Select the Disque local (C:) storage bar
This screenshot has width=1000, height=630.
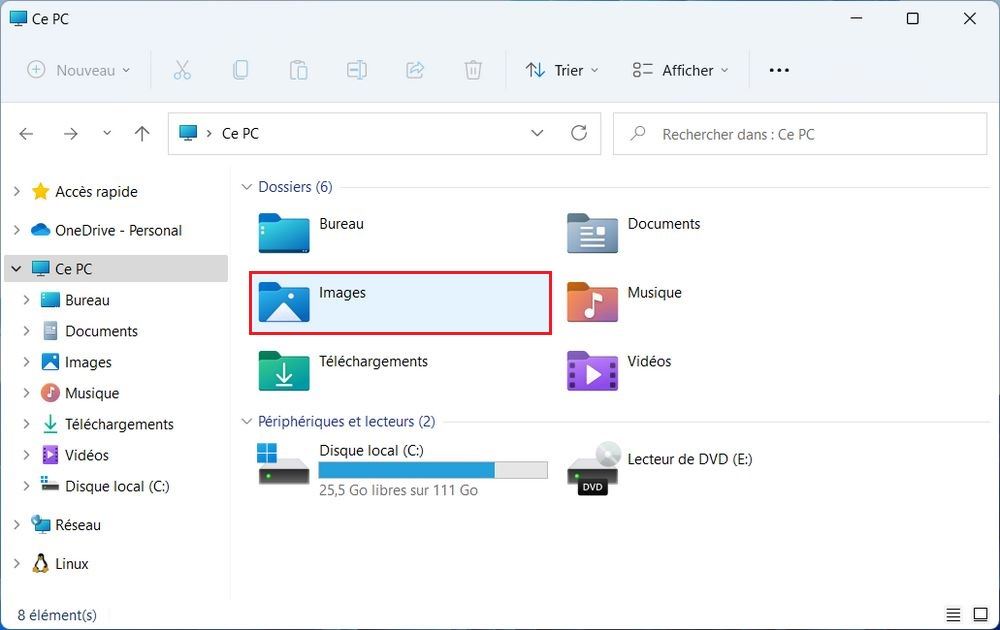point(432,470)
